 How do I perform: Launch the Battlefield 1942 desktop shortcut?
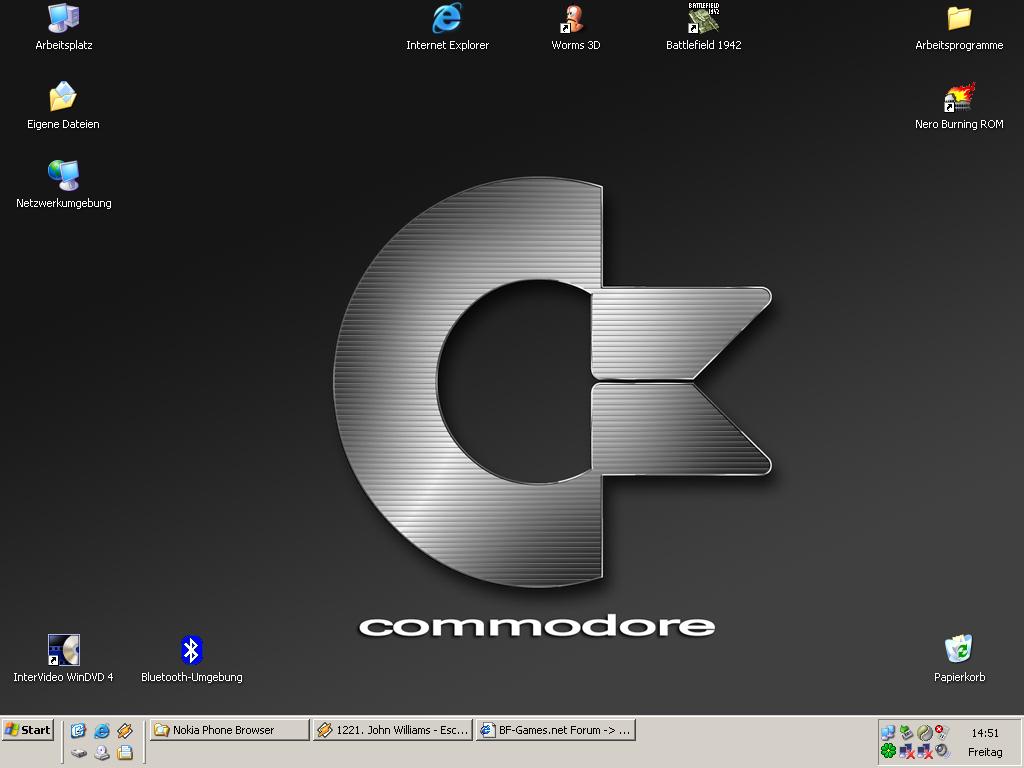coord(703,27)
